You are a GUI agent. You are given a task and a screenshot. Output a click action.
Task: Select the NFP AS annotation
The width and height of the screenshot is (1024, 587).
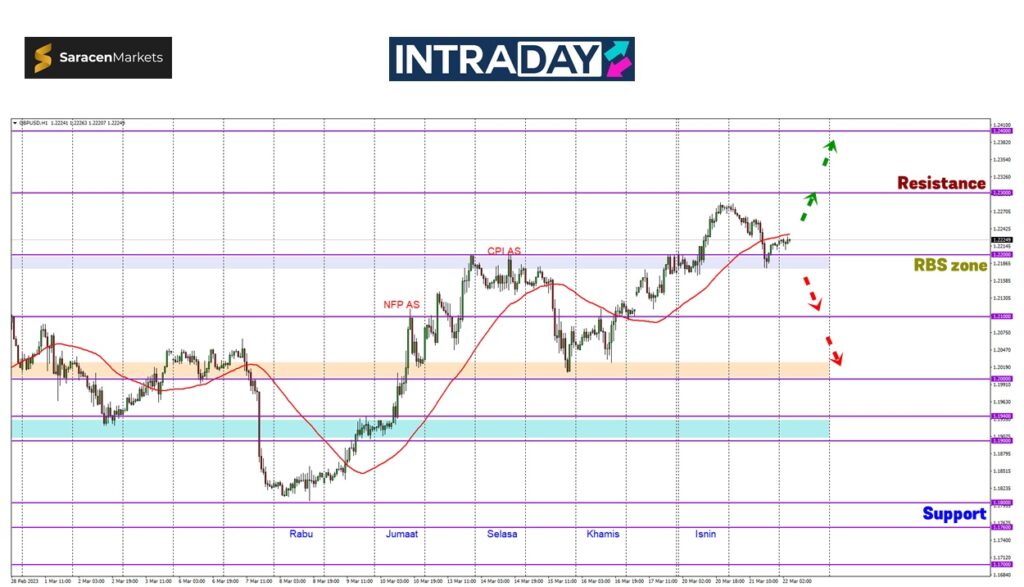click(400, 304)
